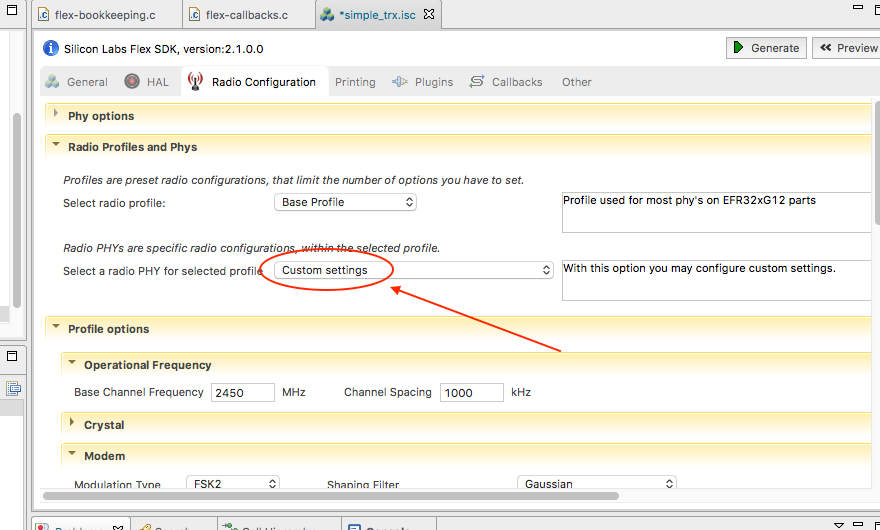Click the vertical scrollbar of the editor
Screen dimensions: 880x530
877,163
